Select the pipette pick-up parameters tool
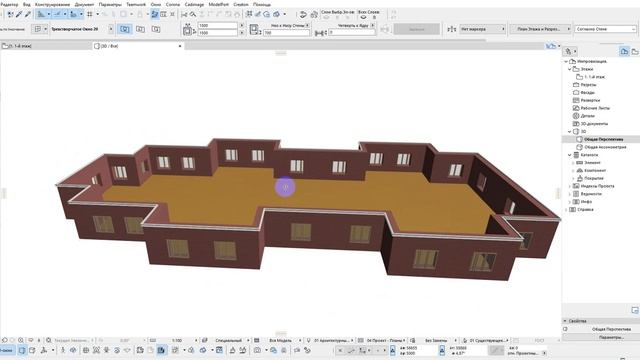The image size is (640, 360). 19,14
